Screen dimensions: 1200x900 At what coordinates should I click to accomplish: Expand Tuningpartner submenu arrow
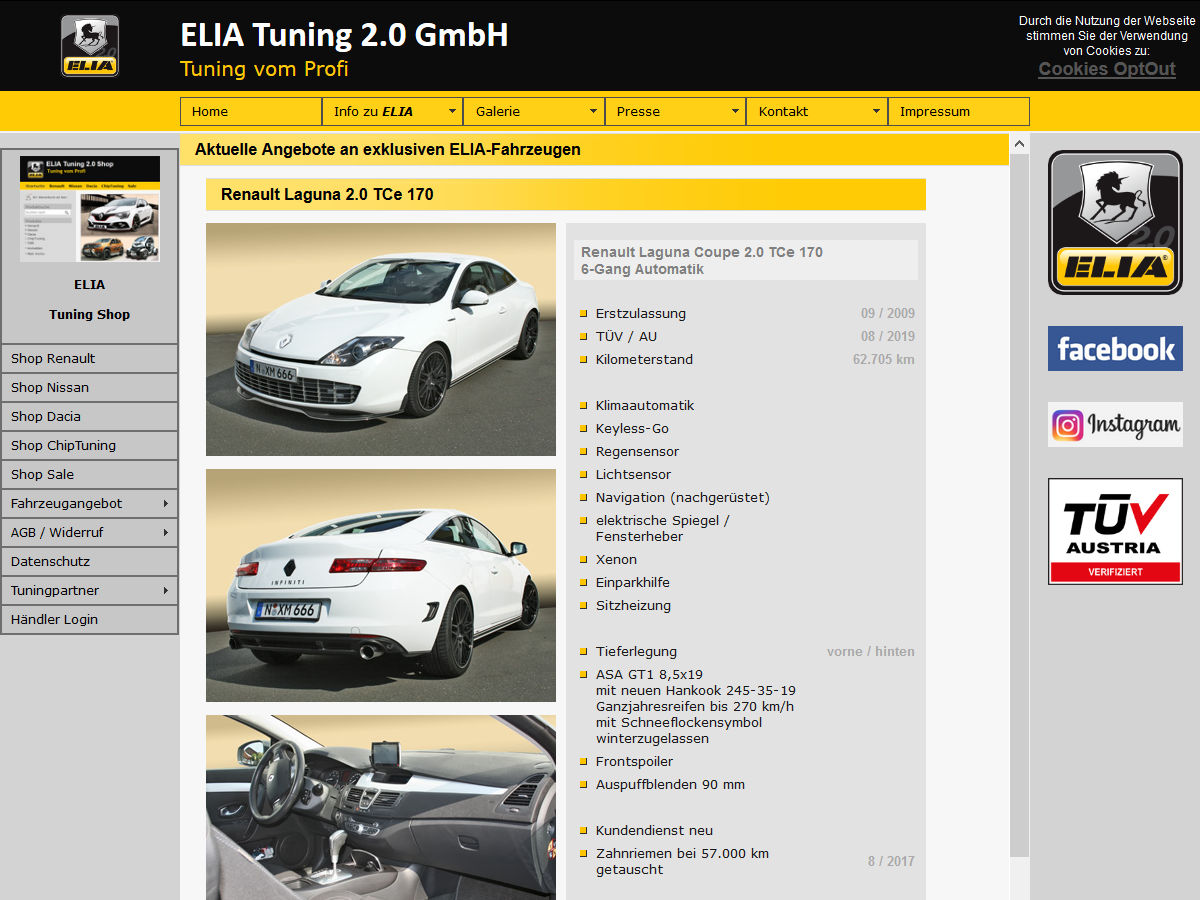coord(165,591)
